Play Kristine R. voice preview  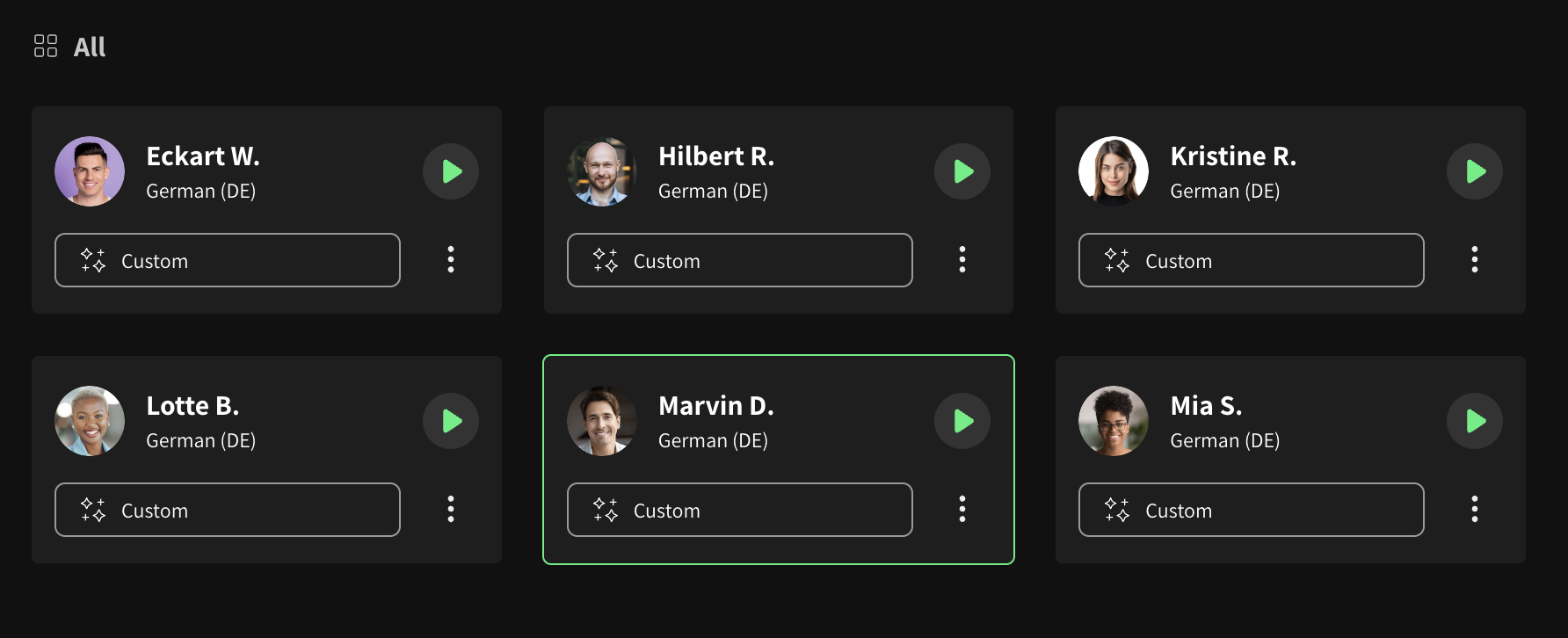coord(1475,171)
